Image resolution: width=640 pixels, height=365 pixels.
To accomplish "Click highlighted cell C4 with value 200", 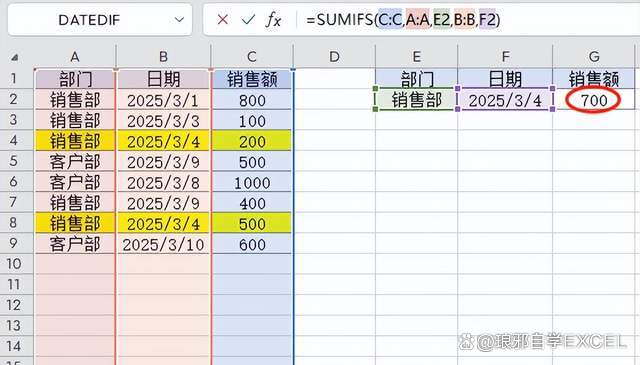I will pos(252,141).
